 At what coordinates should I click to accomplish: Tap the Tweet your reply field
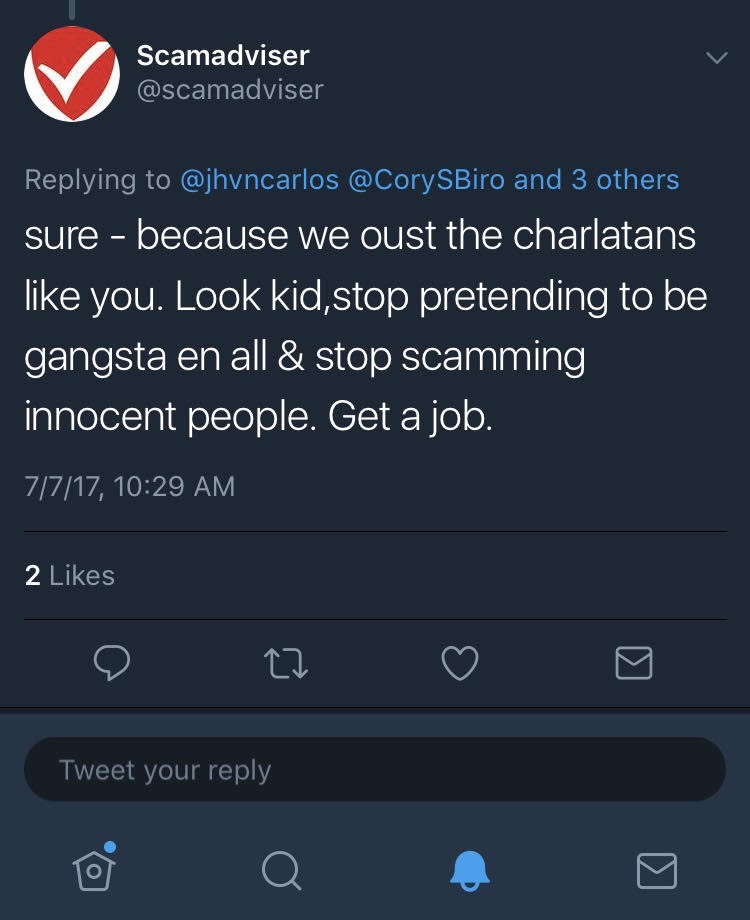[374, 770]
